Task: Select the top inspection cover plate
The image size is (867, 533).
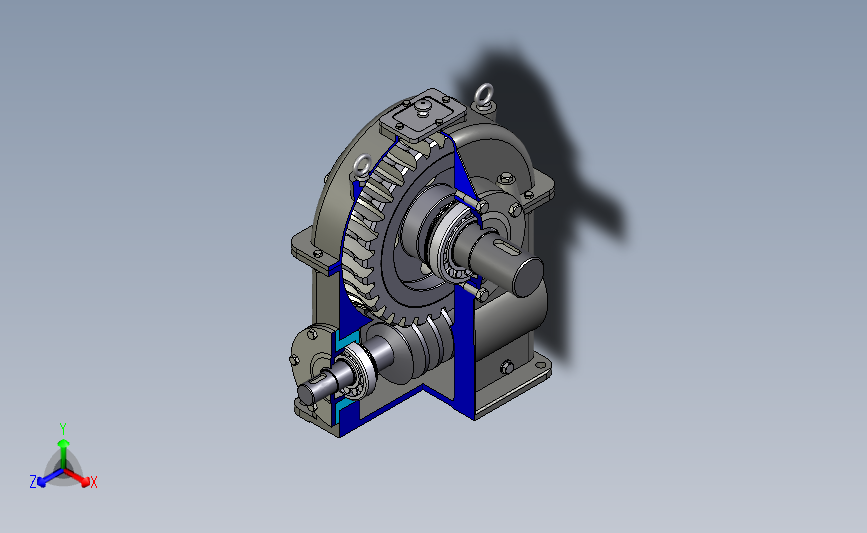Action: pos(423,114)
